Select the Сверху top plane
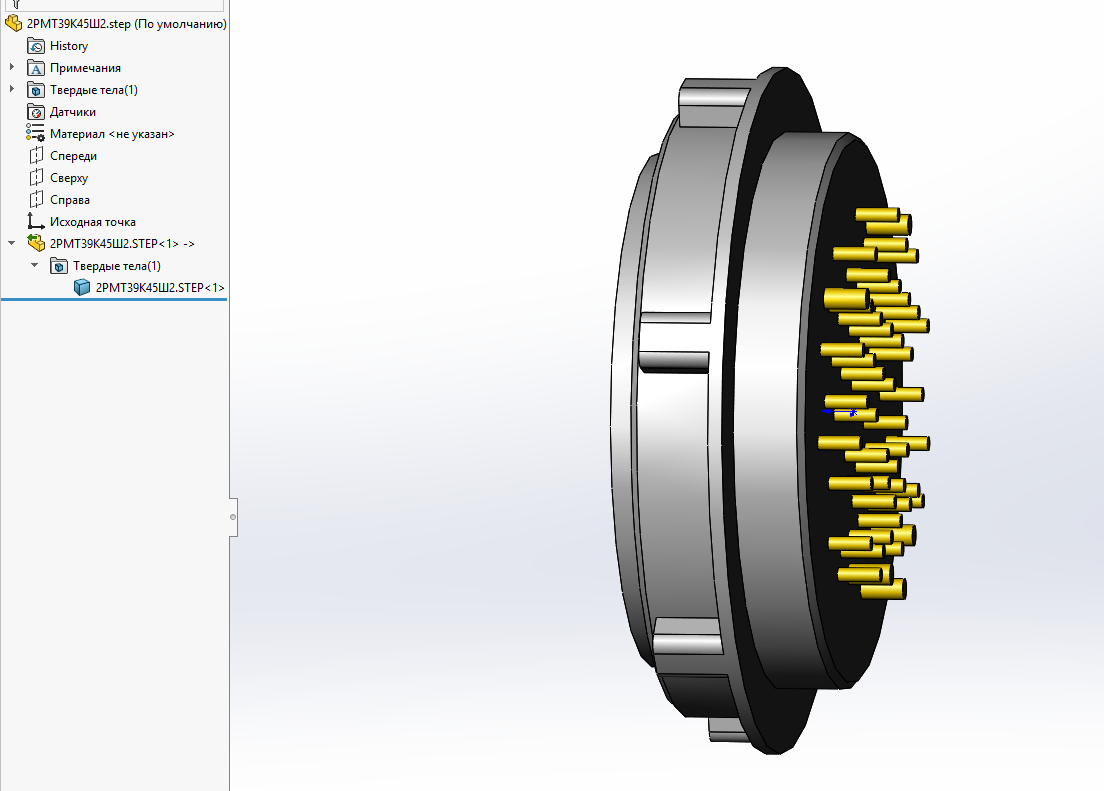Viewport: 1104px width, 791px height. click(68, 178)
